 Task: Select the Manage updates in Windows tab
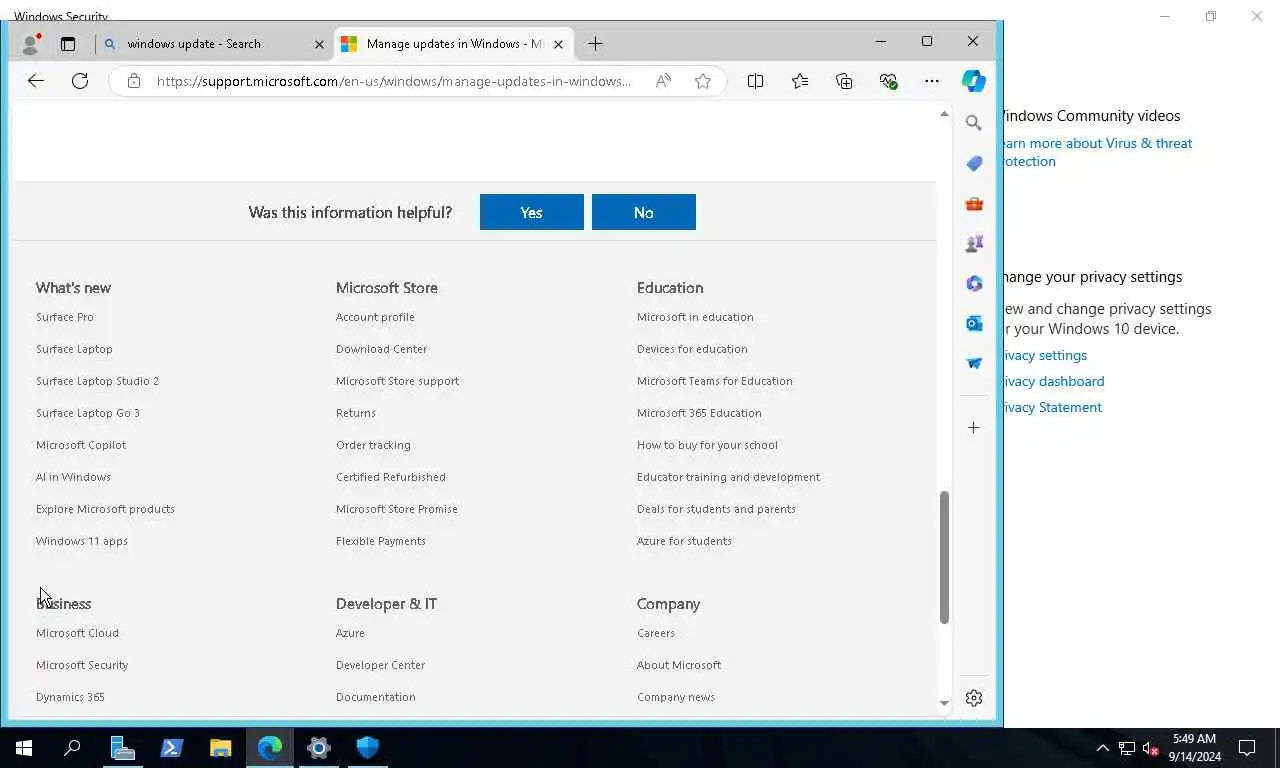(x=454, y=44)
